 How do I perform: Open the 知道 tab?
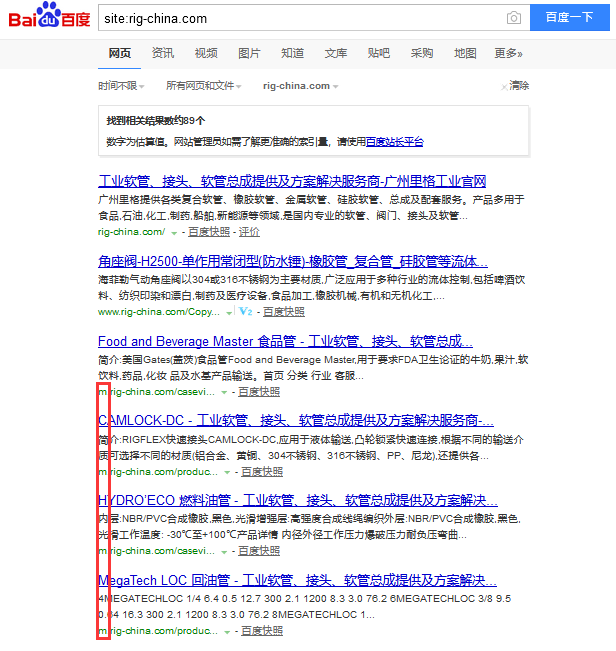pos(292,54)
